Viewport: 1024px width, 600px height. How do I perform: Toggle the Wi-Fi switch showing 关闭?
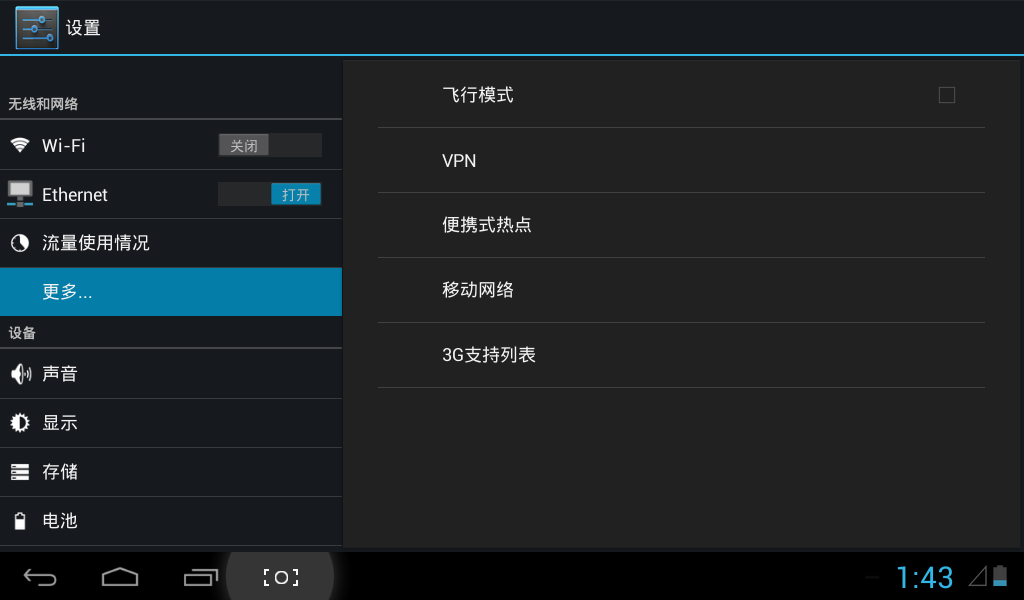pos(270,145)
